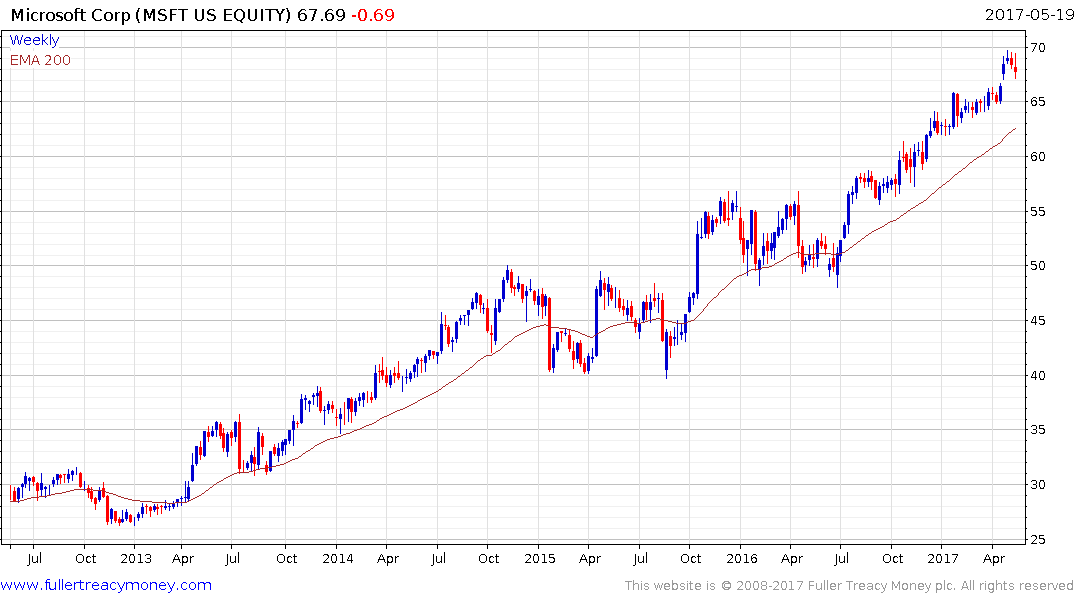This screenshot has height=600, width=1075.
Task: Click the 30 price axis label
Action: tap(1038, 484)
